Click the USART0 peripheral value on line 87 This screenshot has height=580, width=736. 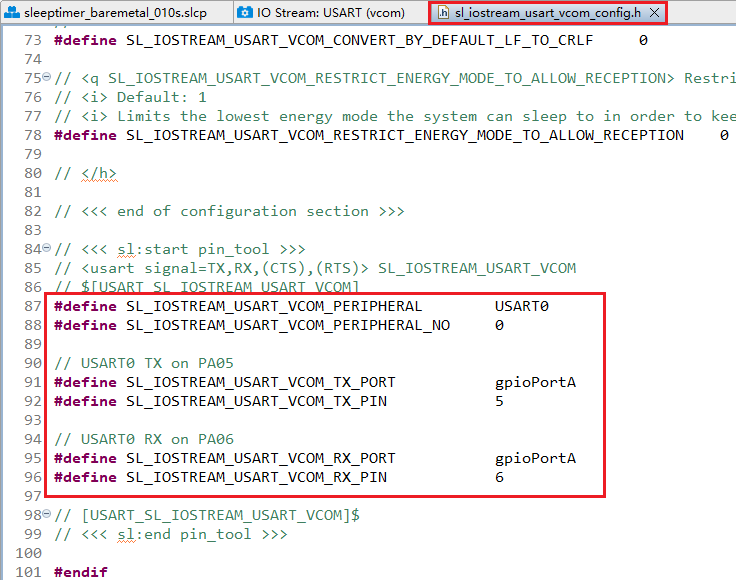[x=521, y=306]
